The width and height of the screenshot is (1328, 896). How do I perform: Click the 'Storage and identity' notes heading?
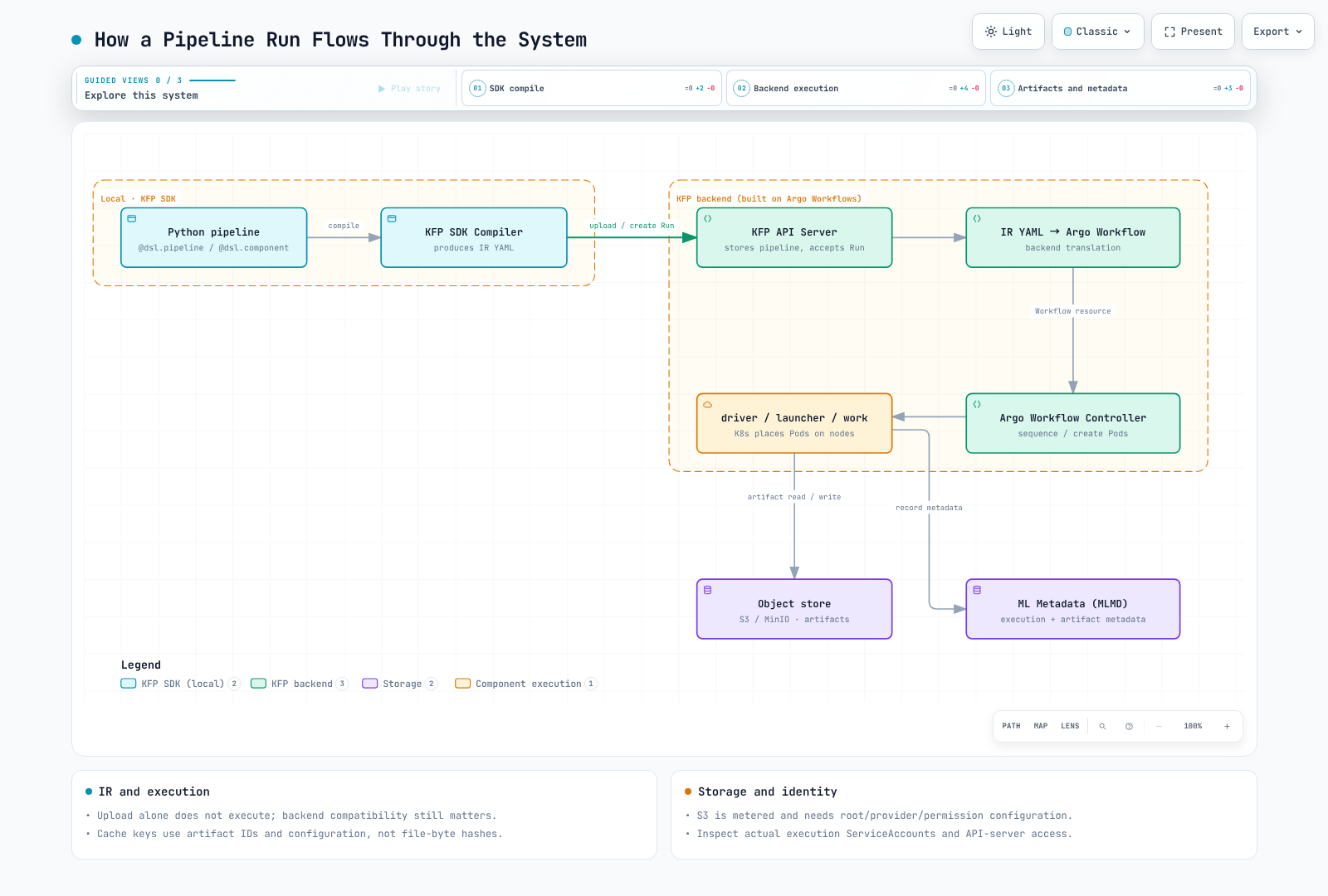click(x=767, y=791)
